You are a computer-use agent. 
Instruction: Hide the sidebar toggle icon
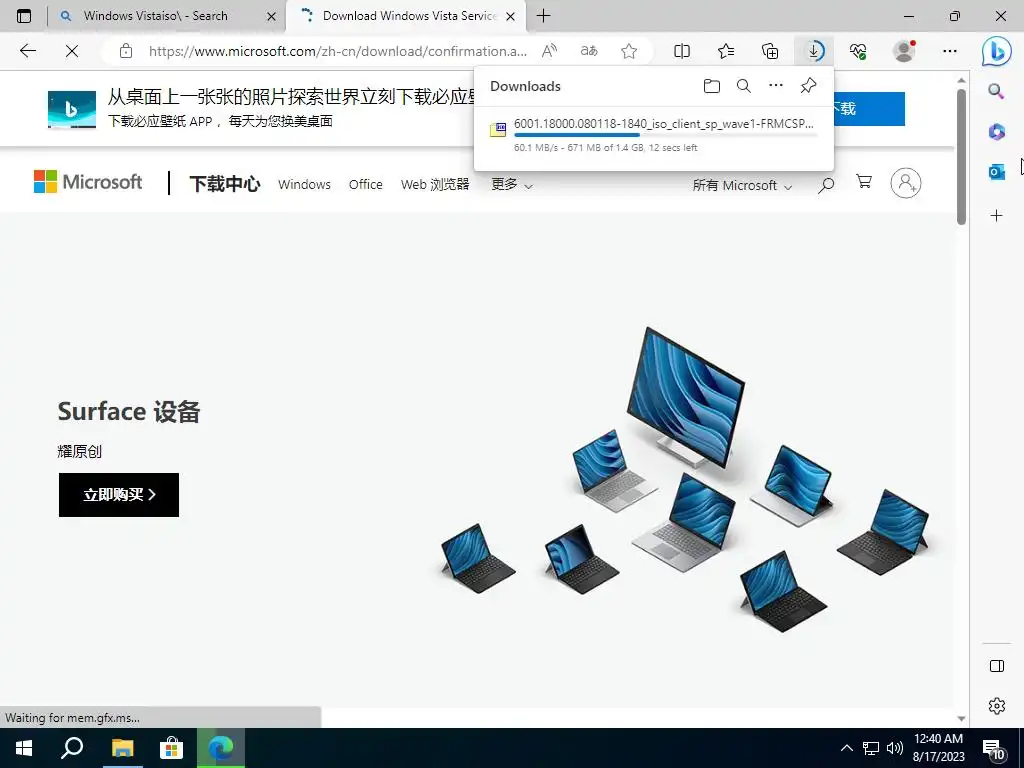pos(997,666)
